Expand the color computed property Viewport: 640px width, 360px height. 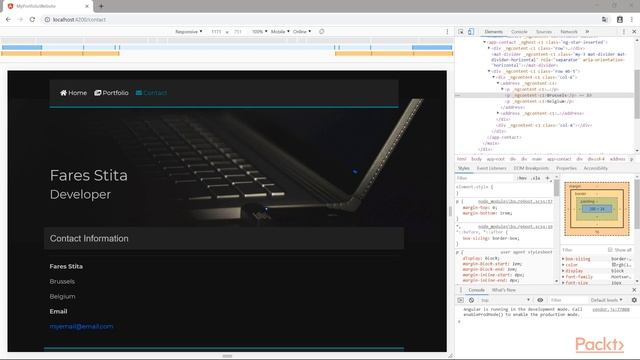pyautogui.click(x=563, y=265)
